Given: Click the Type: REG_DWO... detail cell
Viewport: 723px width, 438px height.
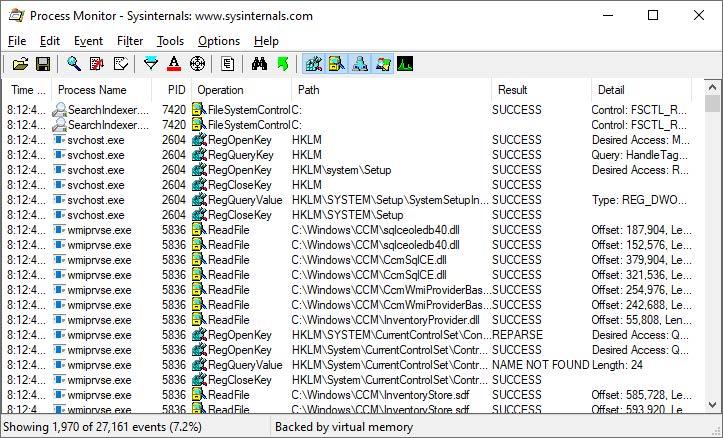Looking at the screenshot, I should tap(641, 200).
